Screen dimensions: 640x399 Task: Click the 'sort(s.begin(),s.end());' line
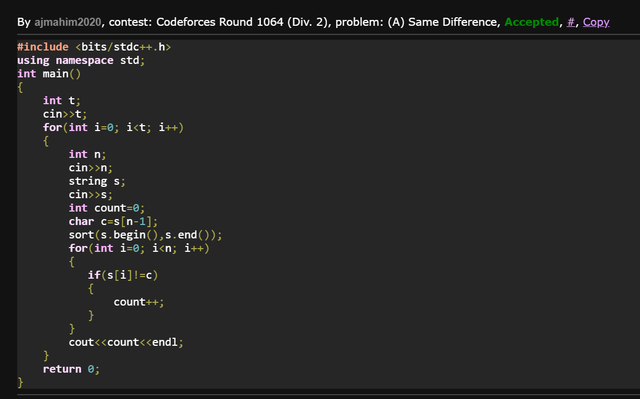pyautogui.click(x=145, y=235)
